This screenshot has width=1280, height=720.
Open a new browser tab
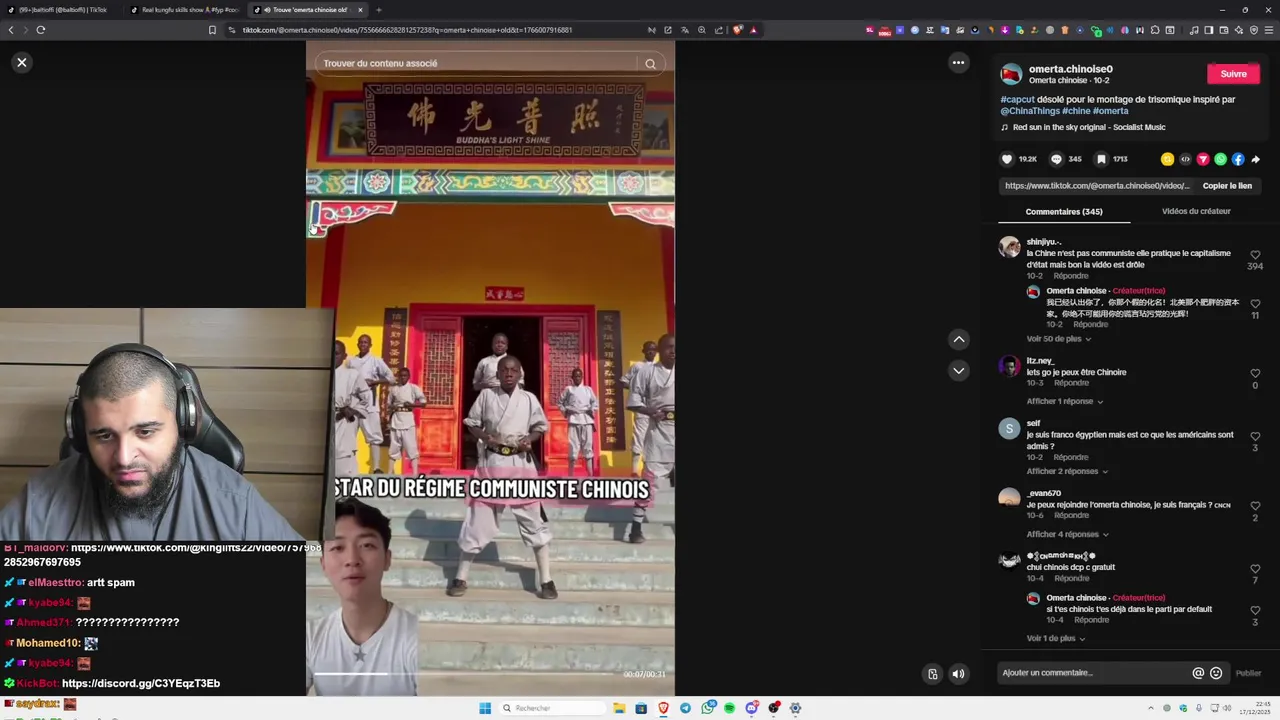click(378, 10)
